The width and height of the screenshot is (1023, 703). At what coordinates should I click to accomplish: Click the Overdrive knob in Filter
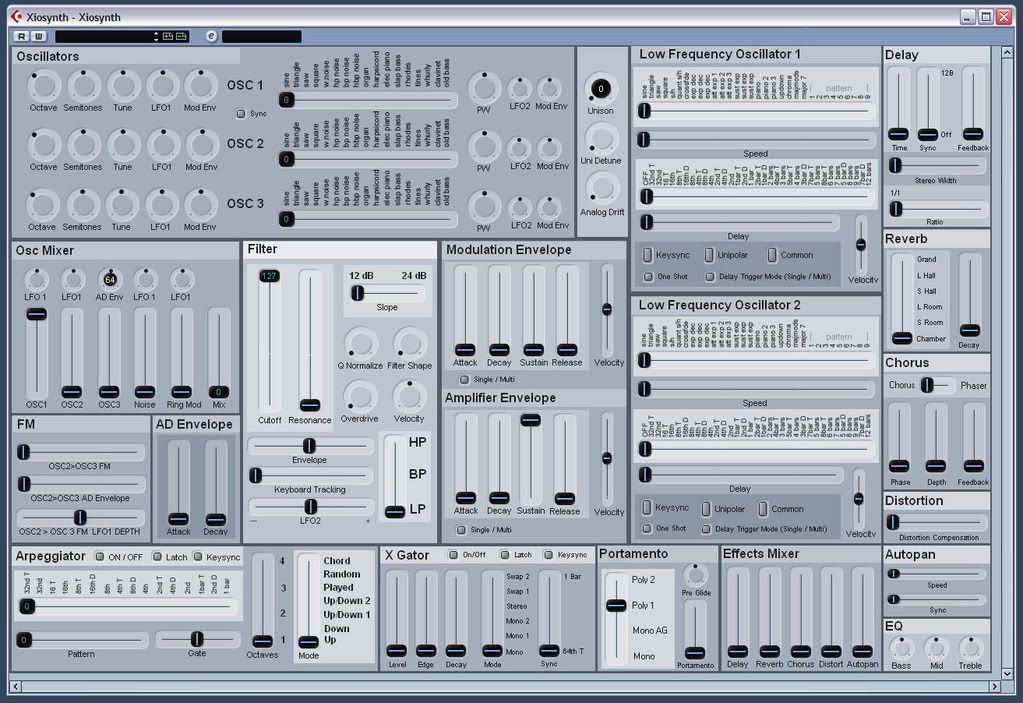click(x=359, y=395)
